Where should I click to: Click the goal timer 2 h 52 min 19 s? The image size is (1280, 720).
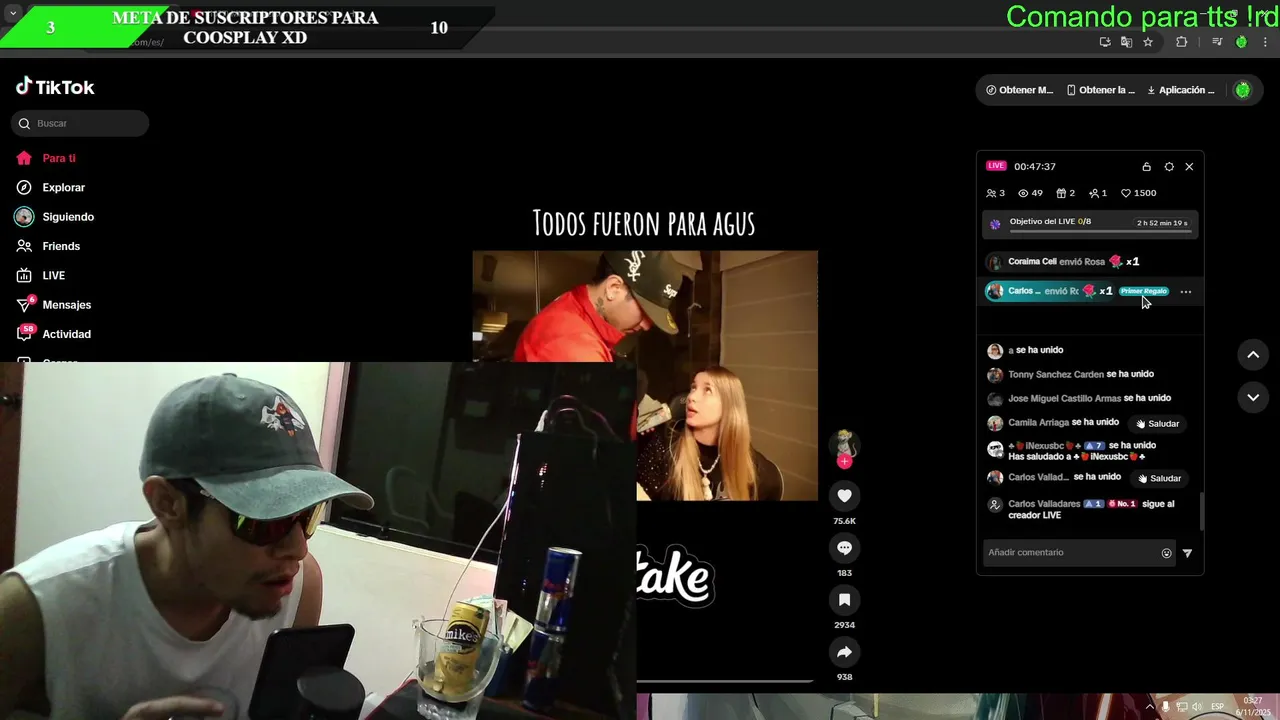click(x=1162, y=223)
